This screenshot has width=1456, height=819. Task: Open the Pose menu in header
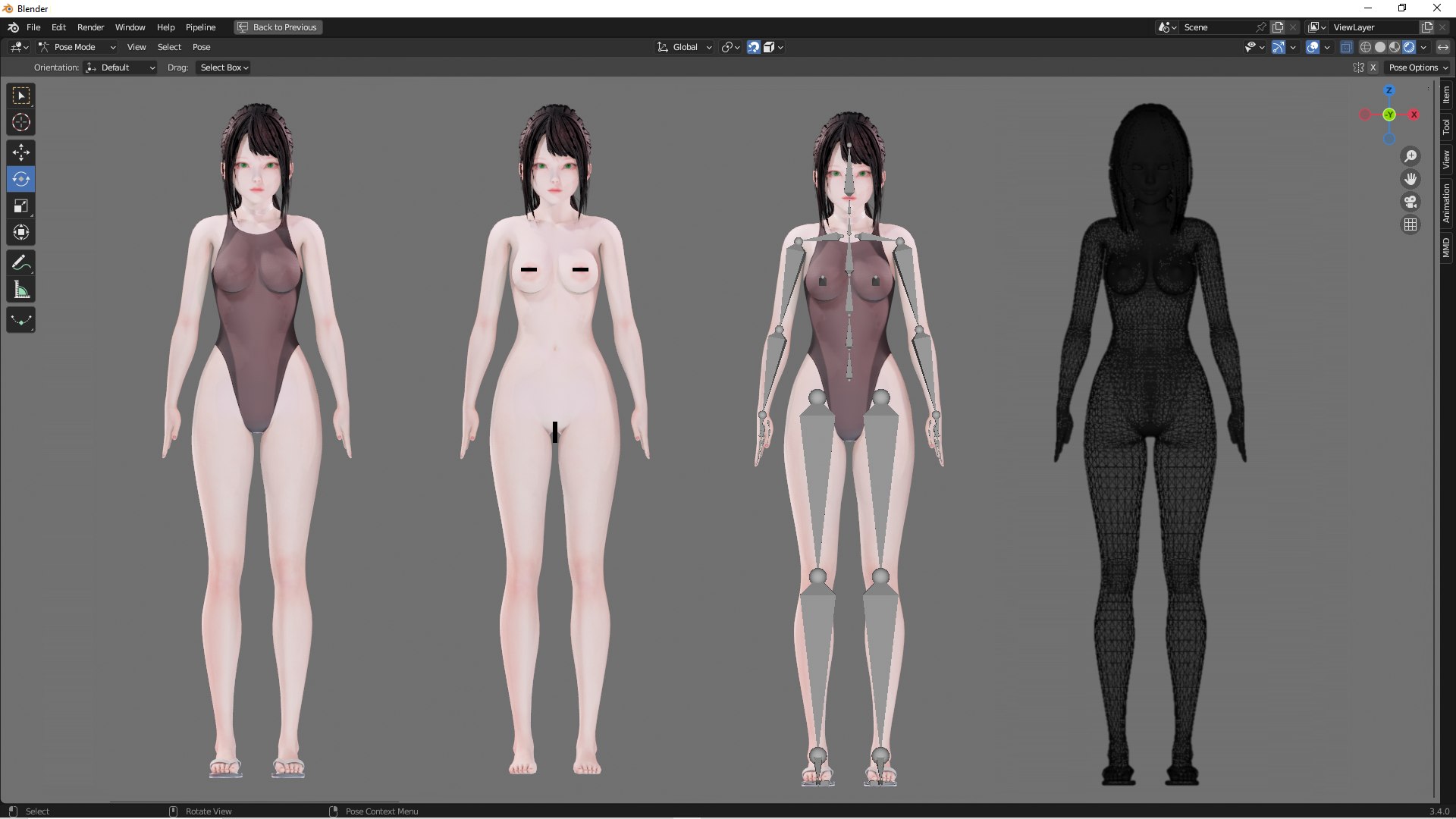point(202,47)
